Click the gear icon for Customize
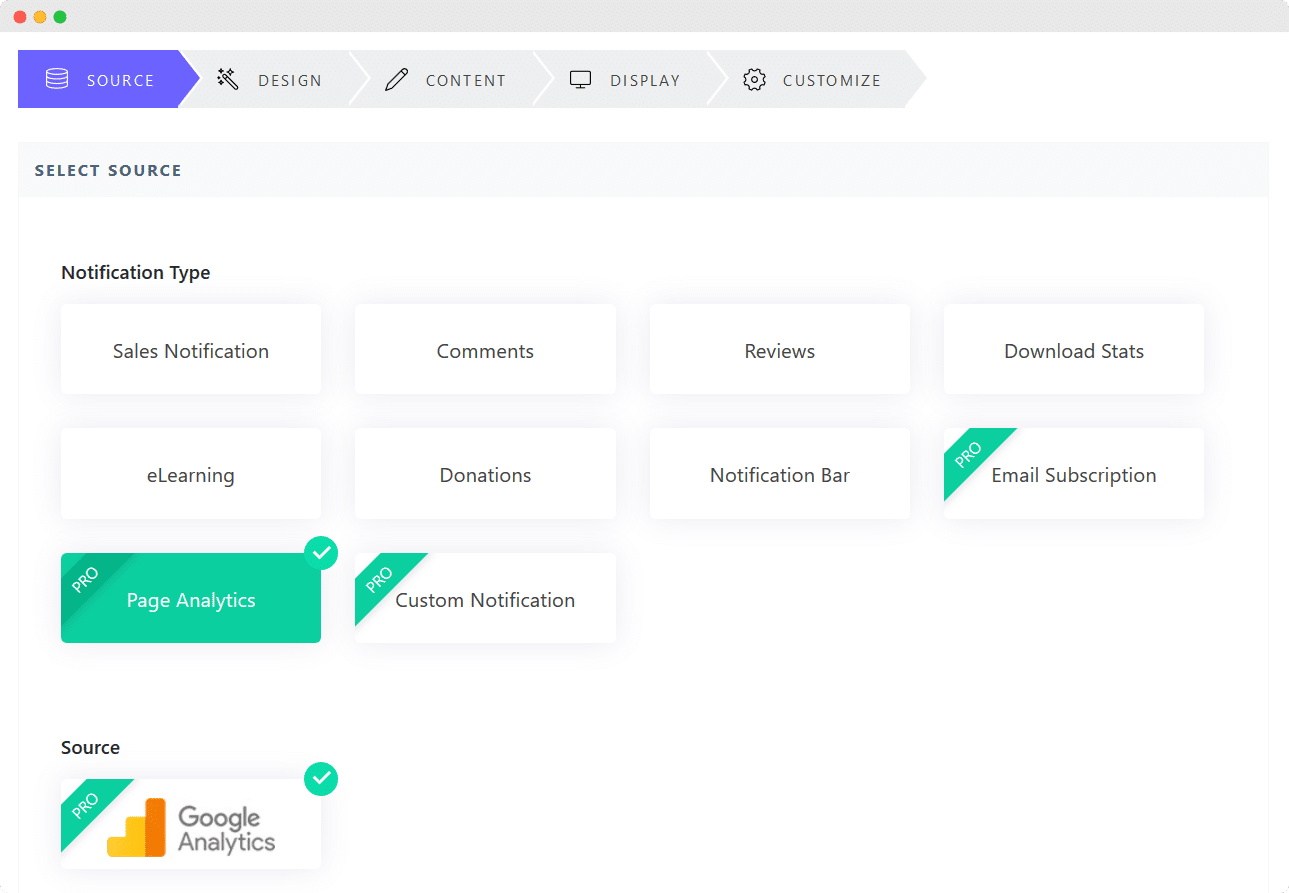 click(754, 79)
